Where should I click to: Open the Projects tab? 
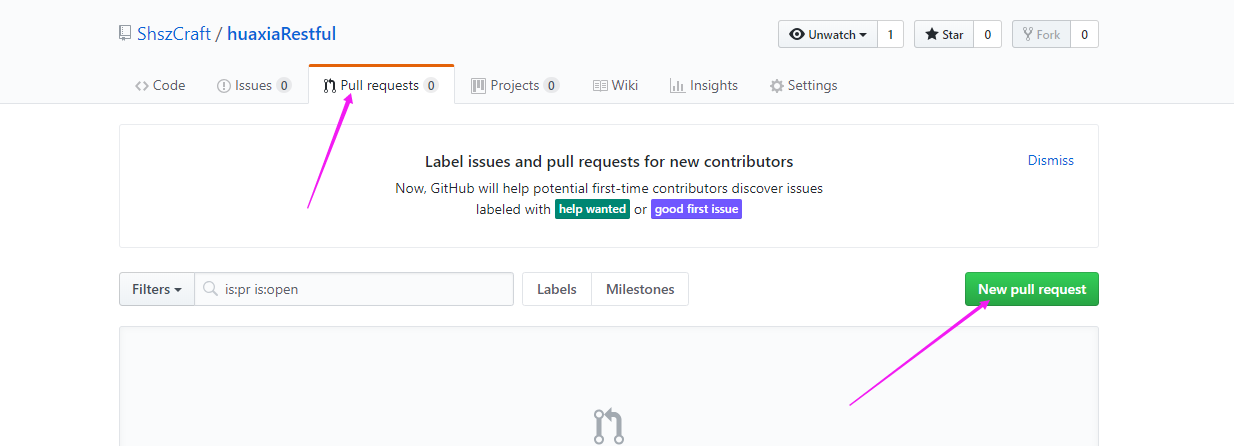coord(515,85)
